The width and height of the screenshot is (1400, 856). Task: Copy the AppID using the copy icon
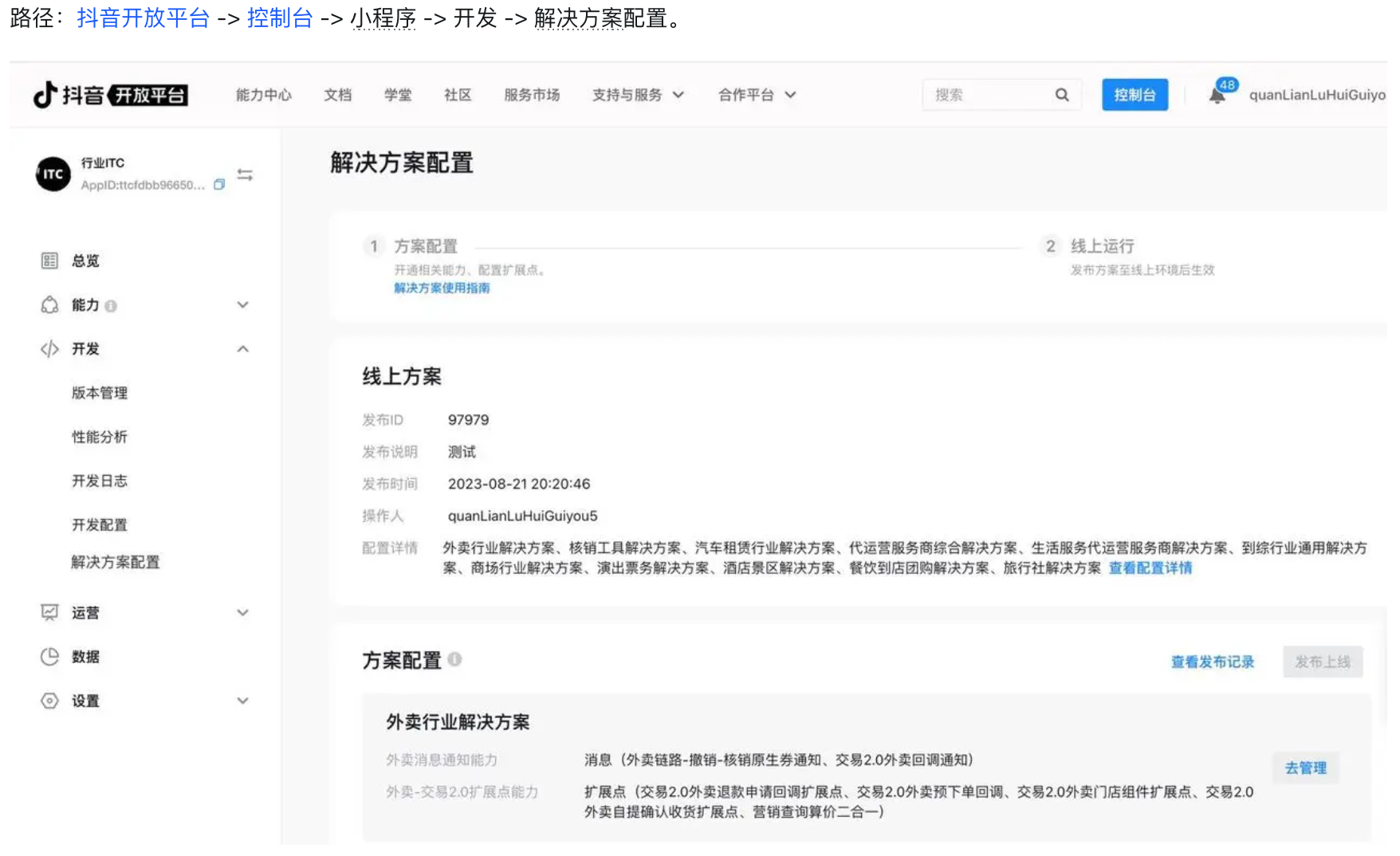click(219, 185)
